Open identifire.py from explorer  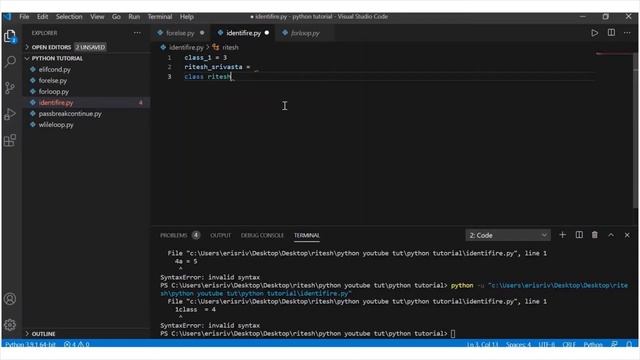pos(56,102)
